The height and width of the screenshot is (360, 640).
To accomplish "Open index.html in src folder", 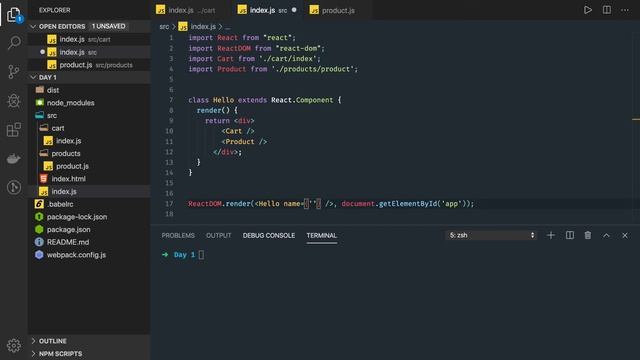I will [89, 179].
